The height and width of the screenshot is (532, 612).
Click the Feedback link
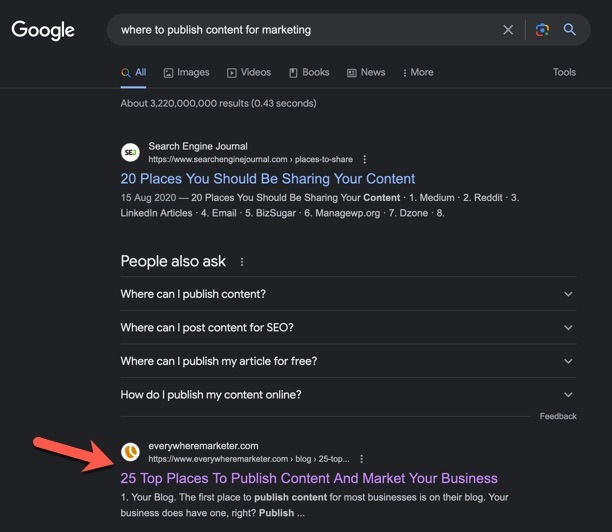(558, 416)
